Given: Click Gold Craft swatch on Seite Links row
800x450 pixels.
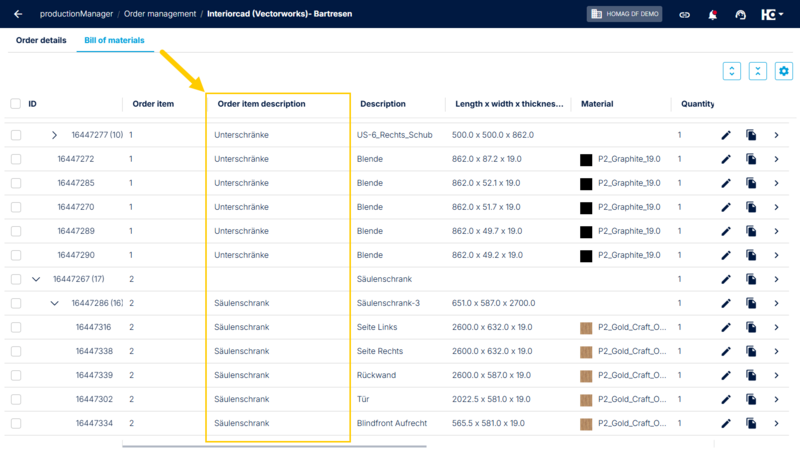Looking at the screenshot, I should [x=586, y=328].
